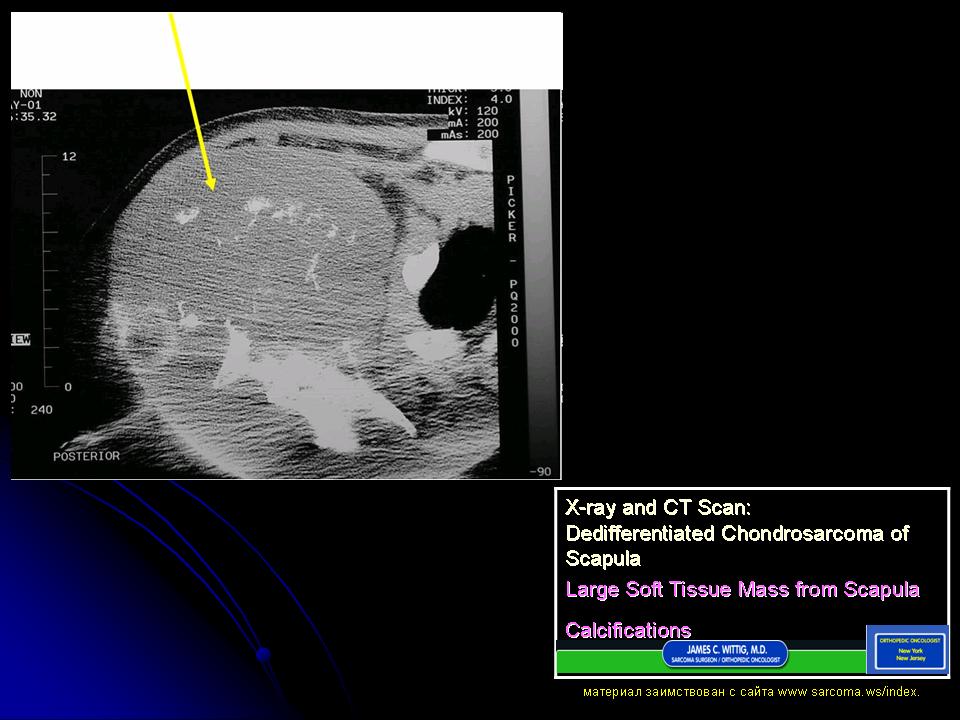Click the blue dot on the curved line
The height and width of the screenshot is (720, 960).
[x=264, y=655]
